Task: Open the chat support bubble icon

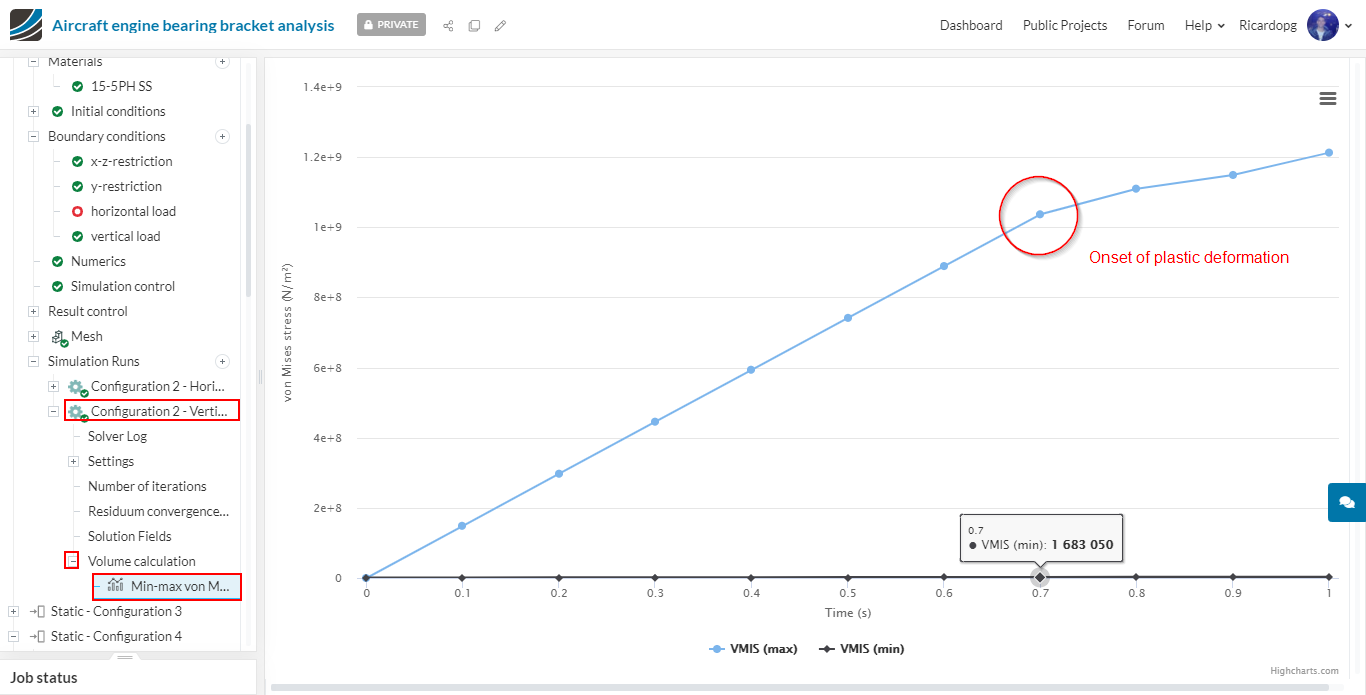Action: click(x=1347, y=502)
